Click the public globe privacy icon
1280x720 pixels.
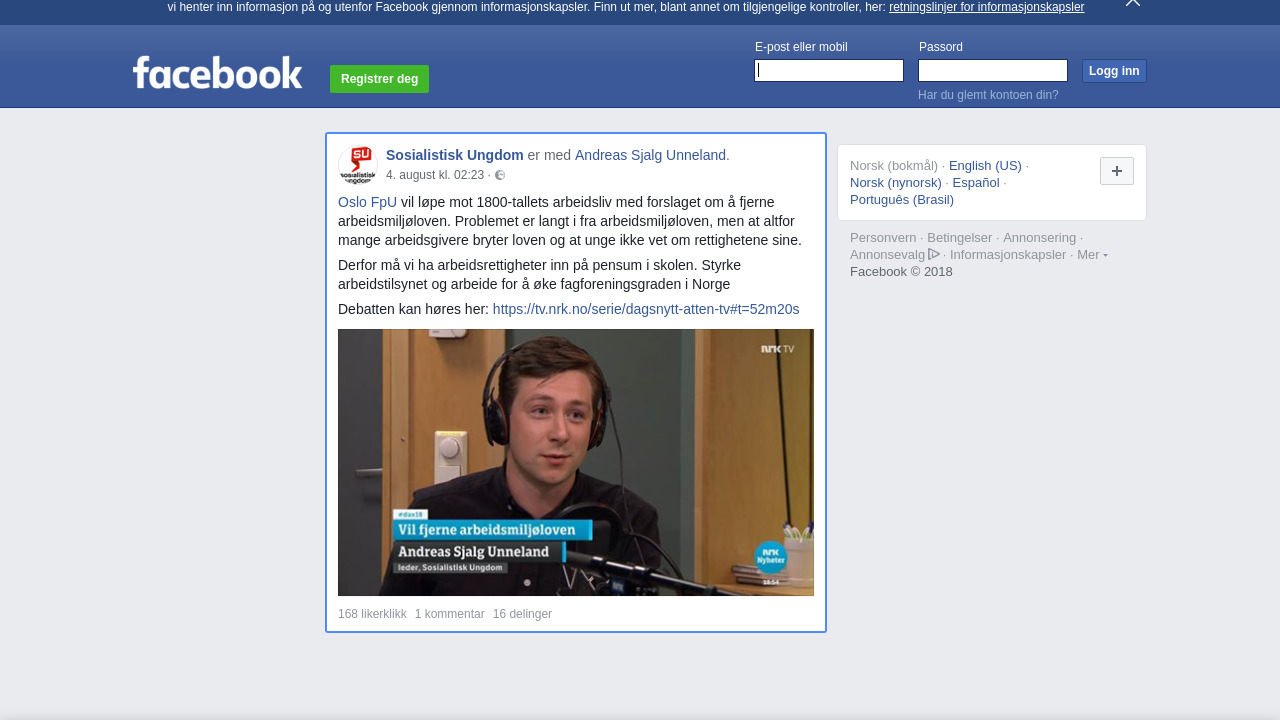(x=500, y=175)
